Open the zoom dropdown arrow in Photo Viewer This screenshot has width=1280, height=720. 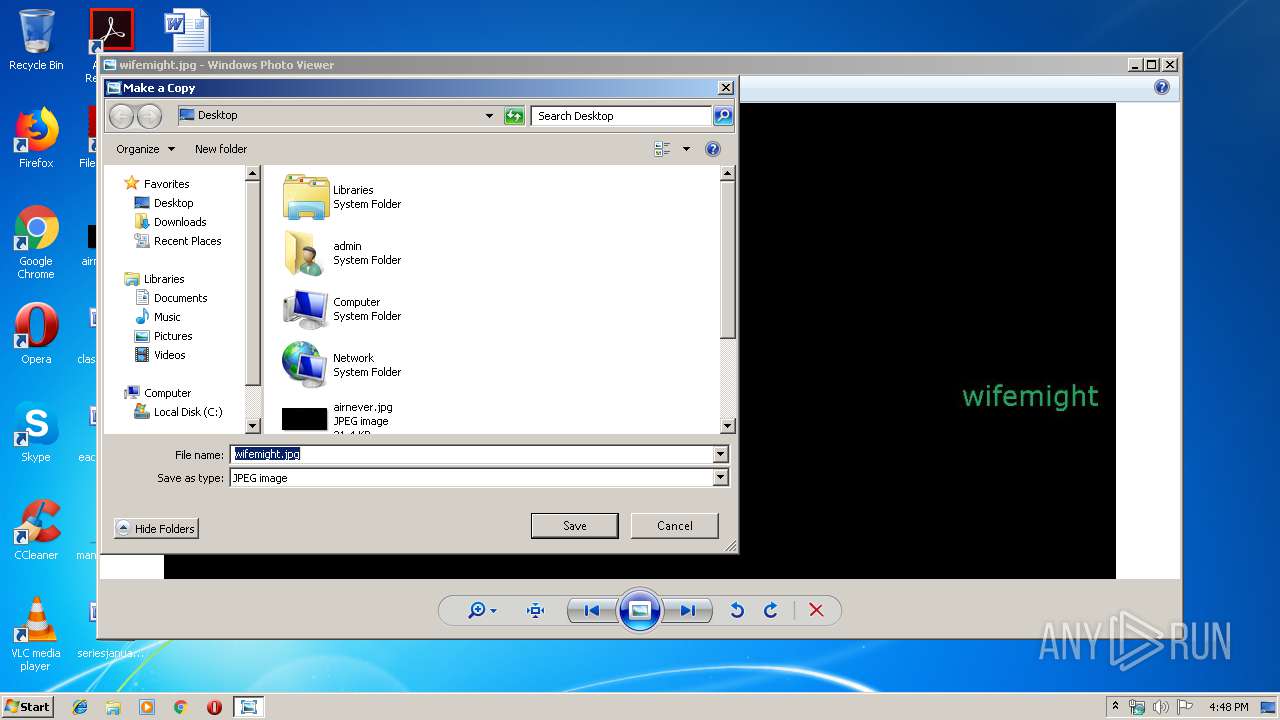tap(493, 611)
